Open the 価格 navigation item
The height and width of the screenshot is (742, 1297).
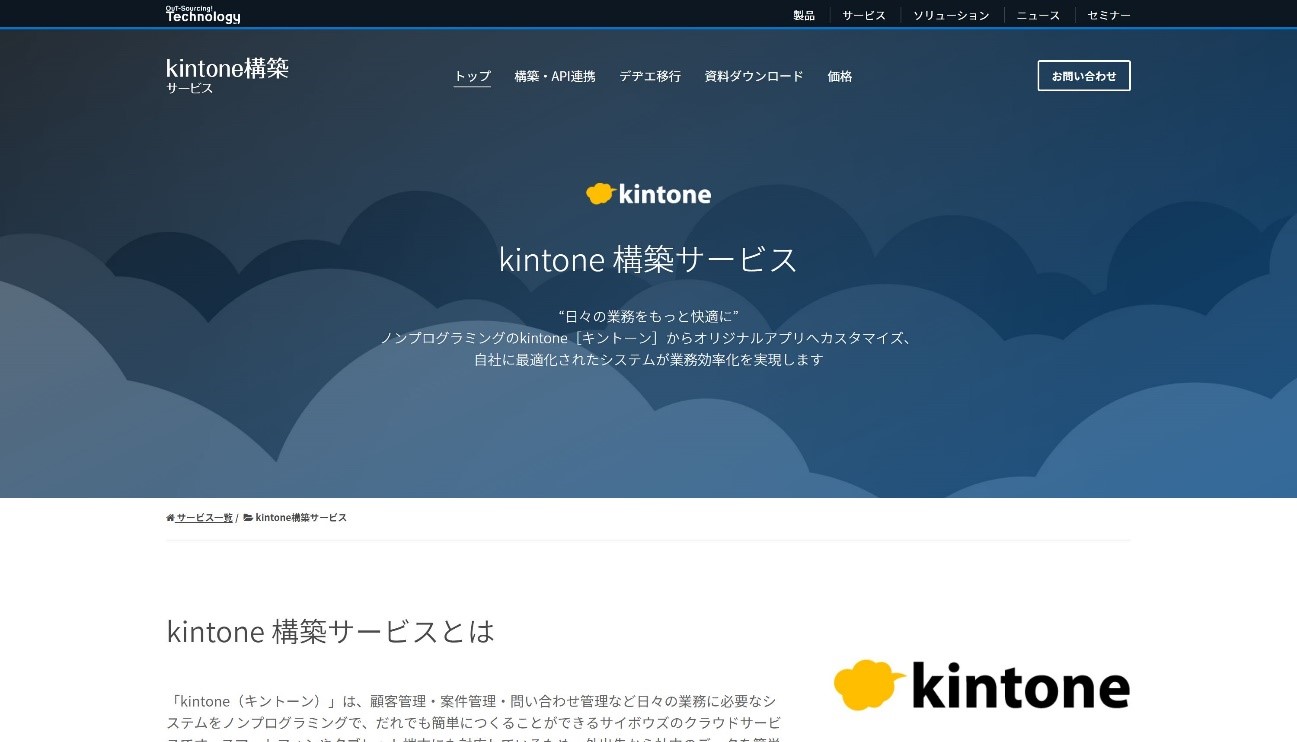coord(840,76)
